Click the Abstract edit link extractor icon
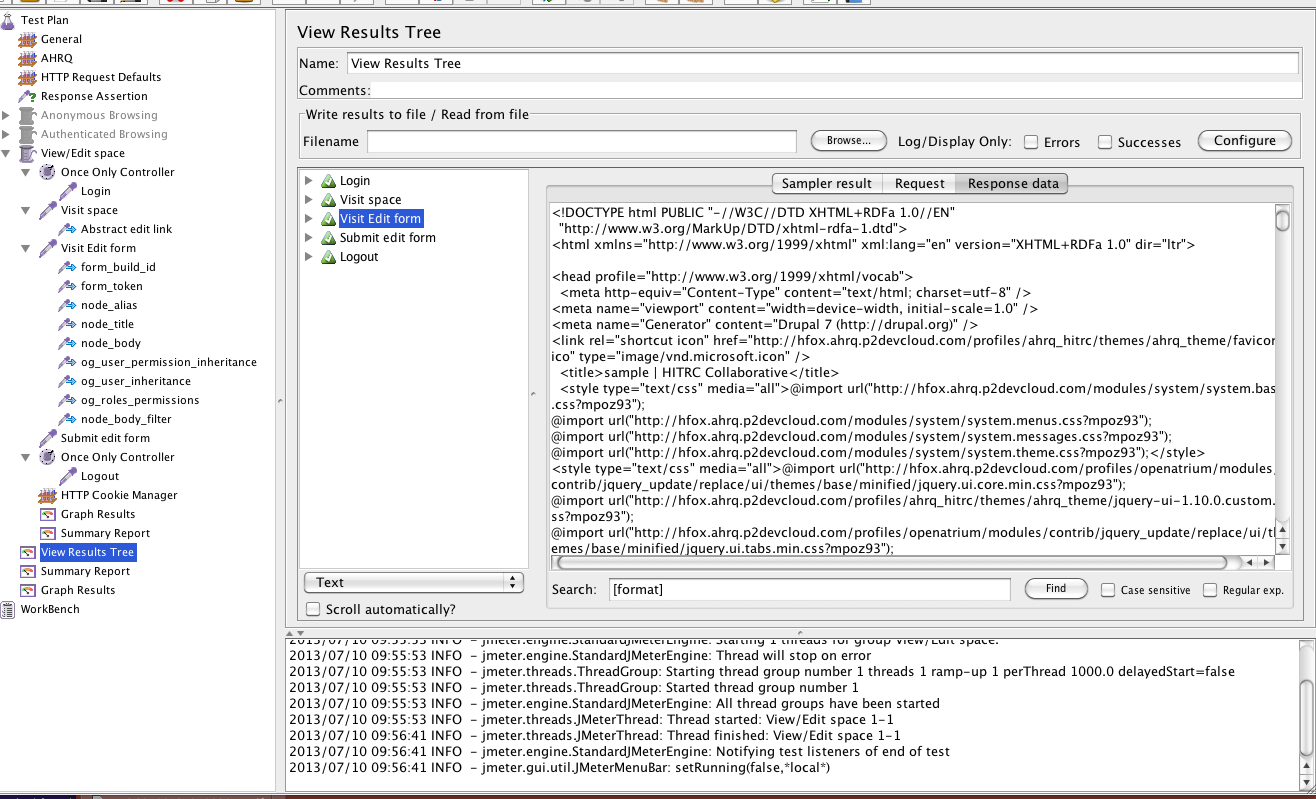Viewport: 1316px width, 799px height. [68, 229]
